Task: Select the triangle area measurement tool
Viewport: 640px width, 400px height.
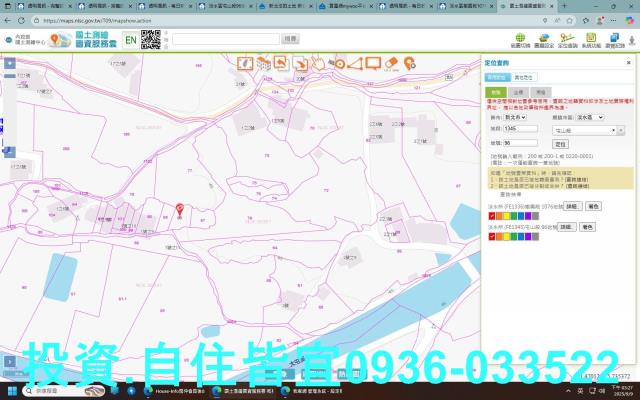Action: (x=355, y=63)
